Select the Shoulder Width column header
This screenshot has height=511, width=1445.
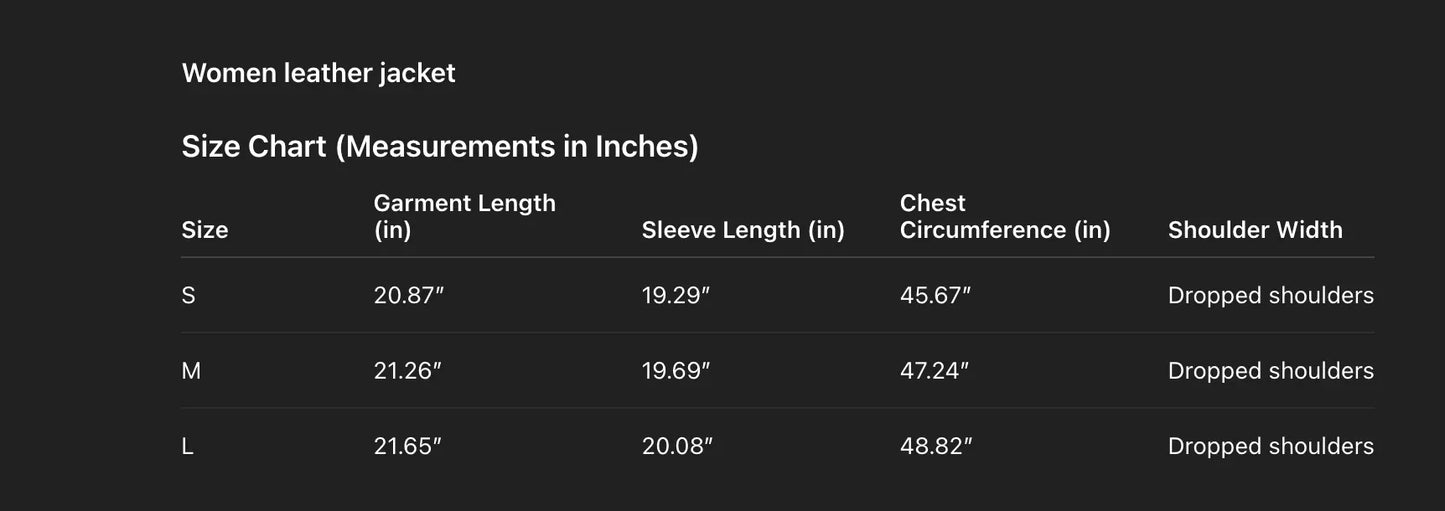click(1255, 230)
